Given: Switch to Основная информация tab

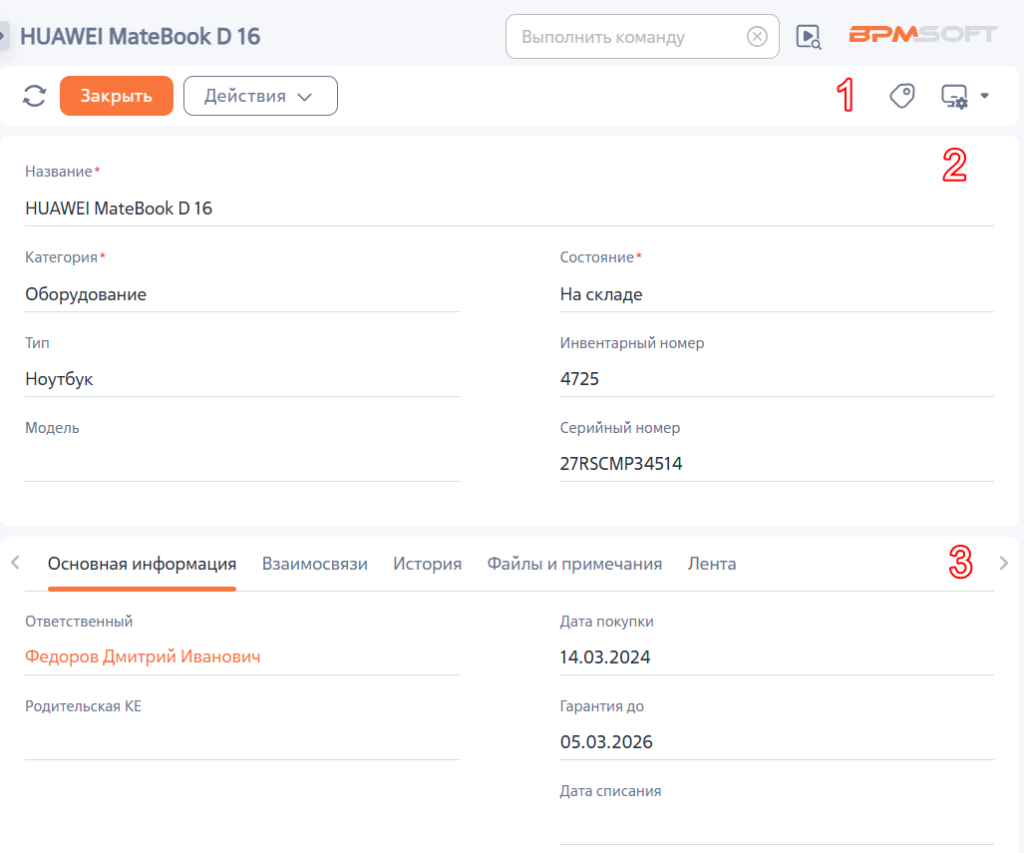Looking at the screenshot, I should pyautogui.click(x=142, y=564).
